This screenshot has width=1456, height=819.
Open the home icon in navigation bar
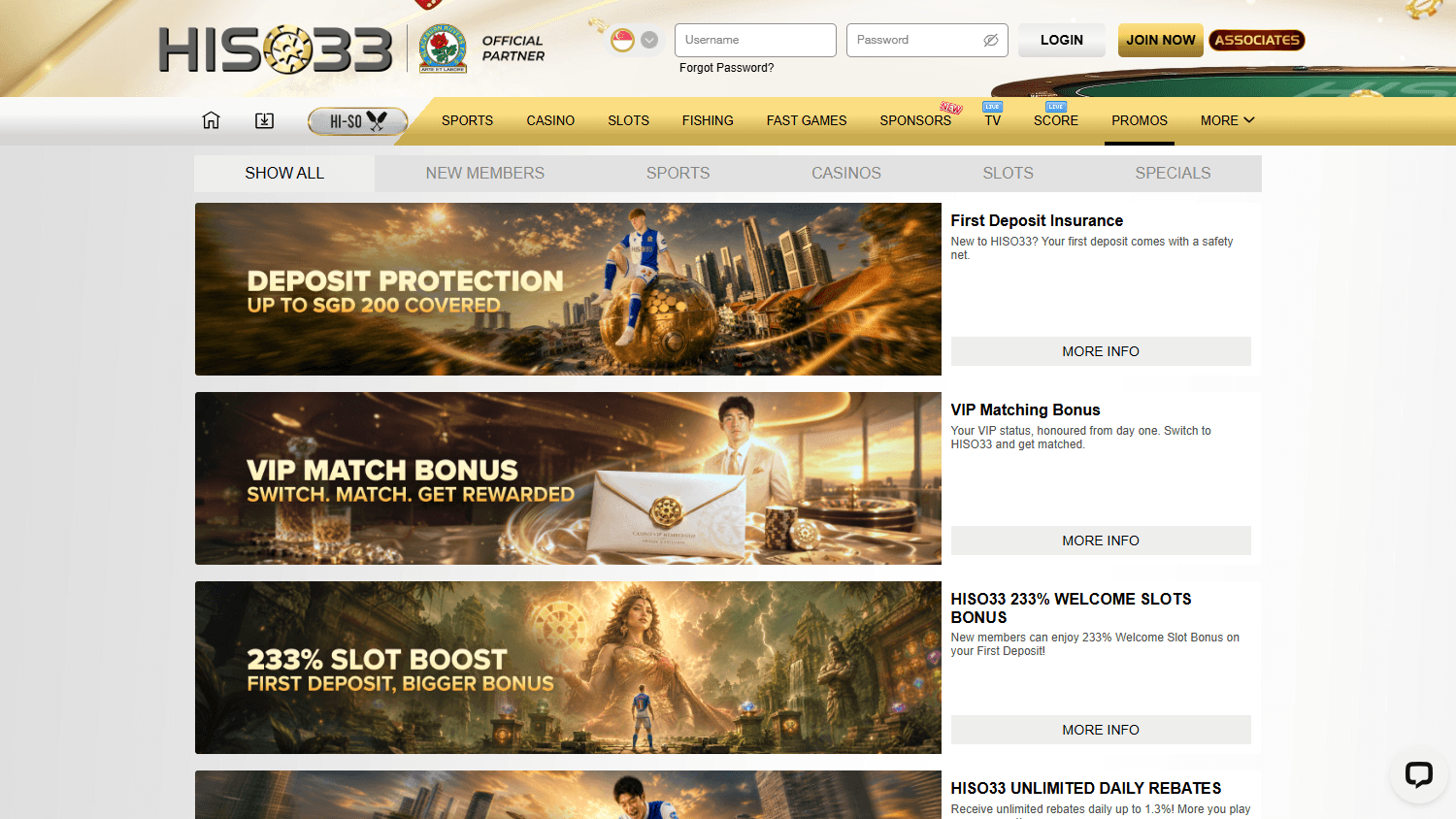point(211,120)
